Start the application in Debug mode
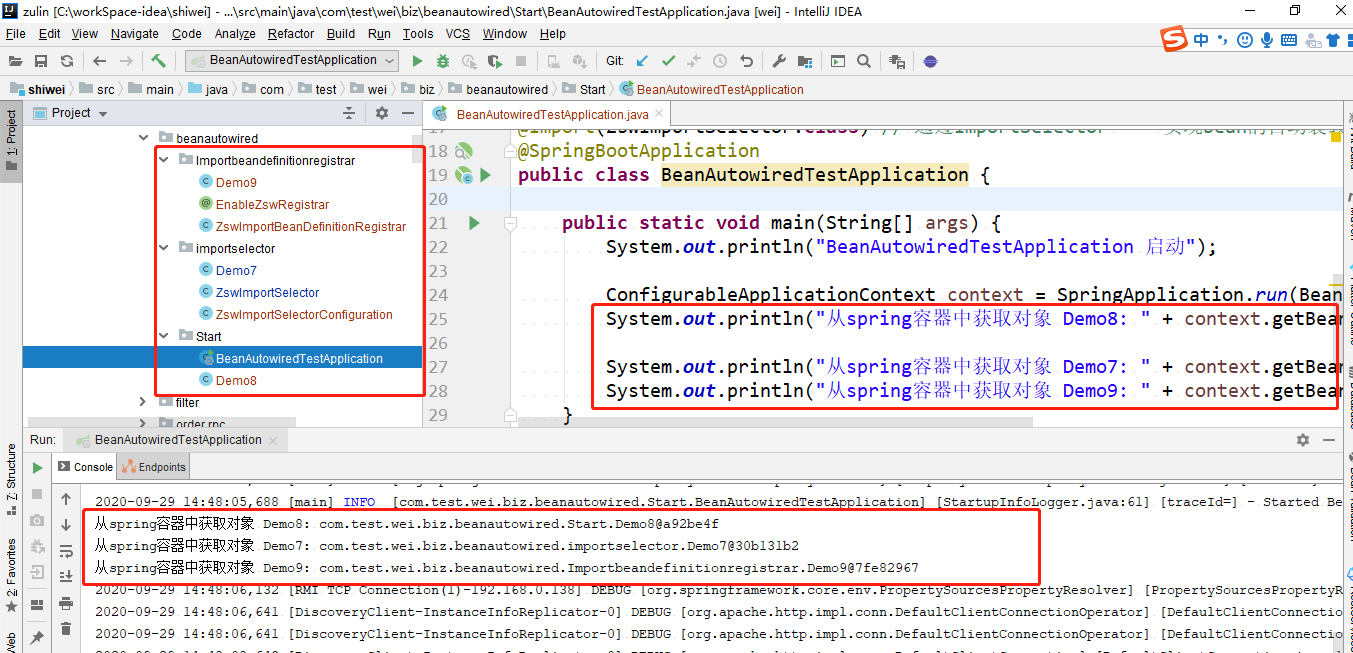 coord(443,60)
